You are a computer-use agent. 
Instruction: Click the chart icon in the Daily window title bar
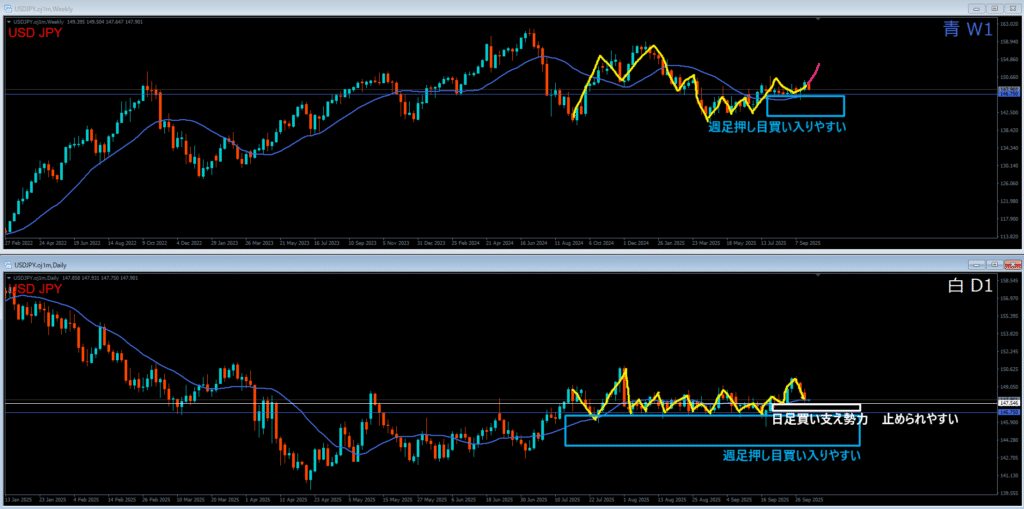click(8, 265)
